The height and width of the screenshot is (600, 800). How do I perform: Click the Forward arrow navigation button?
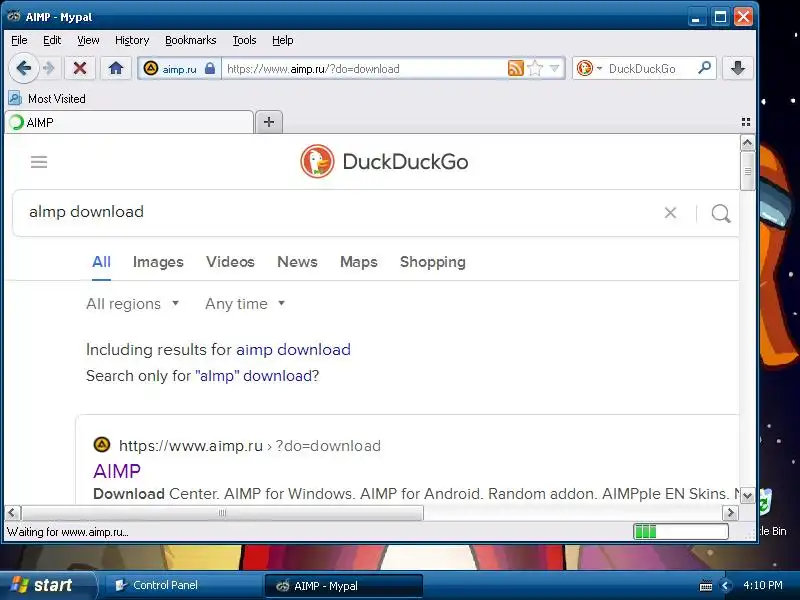[49, 68]
